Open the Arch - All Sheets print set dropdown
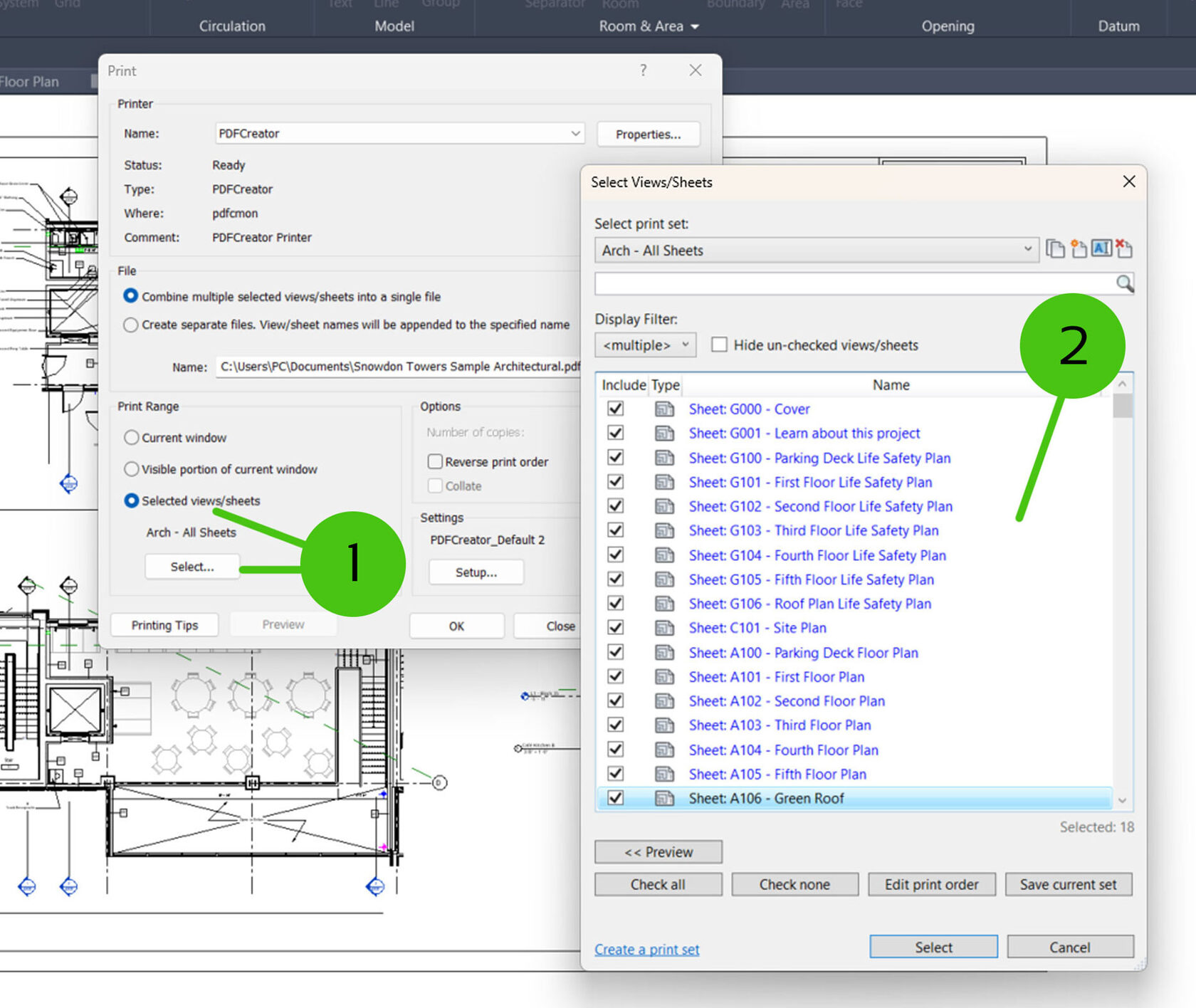The width and height of the screenshot is (1196, 1008). (x=817, y=250)
